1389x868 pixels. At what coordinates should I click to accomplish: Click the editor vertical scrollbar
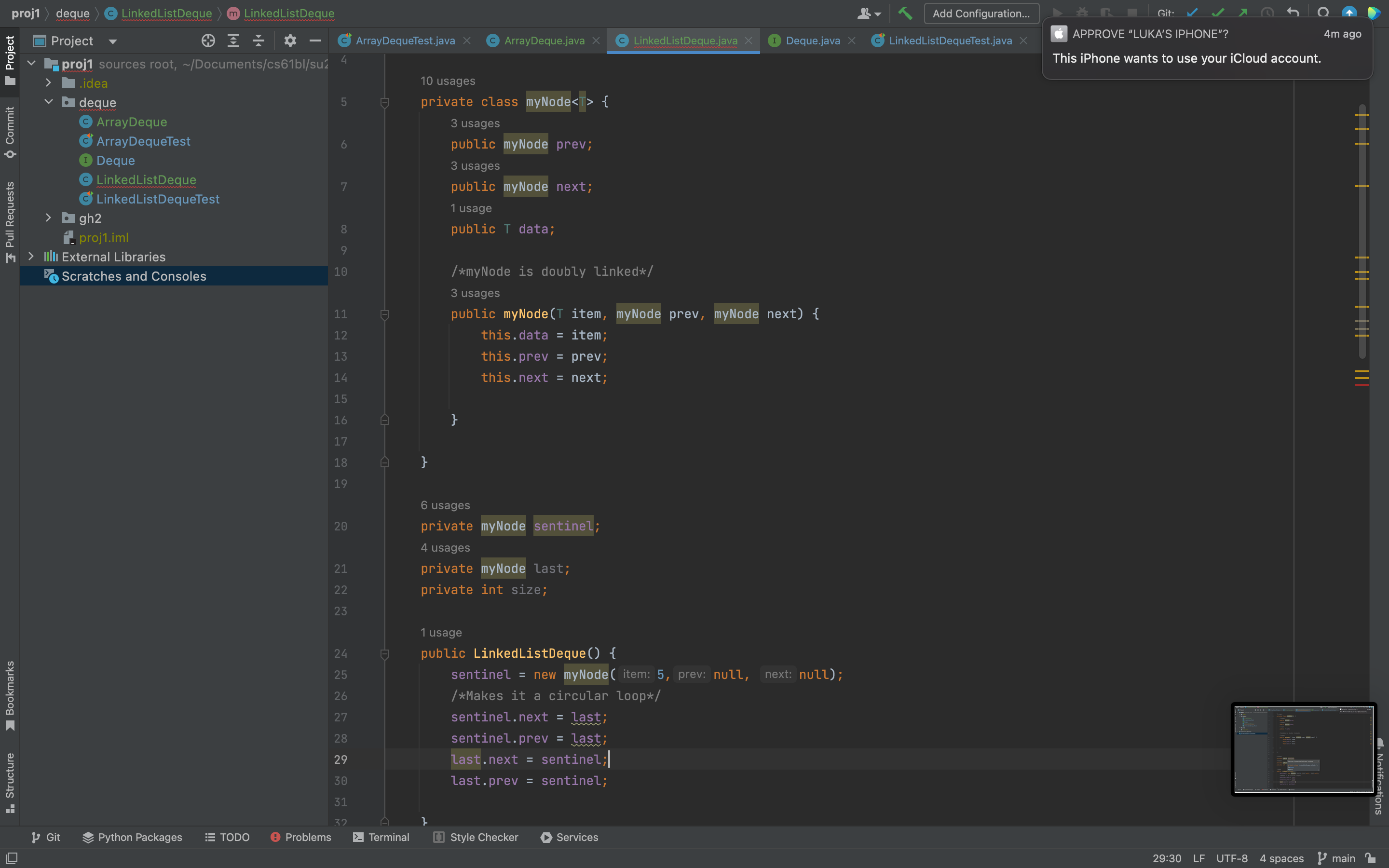[1362, 230]
